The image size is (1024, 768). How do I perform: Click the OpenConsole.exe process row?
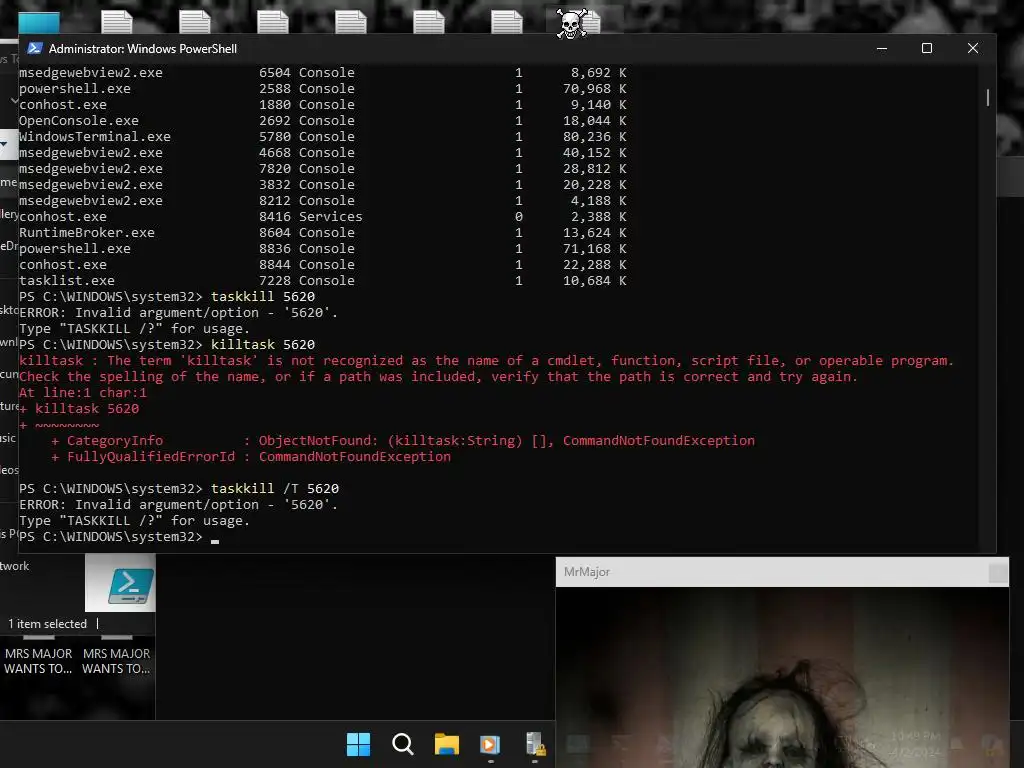tap(323, 120)
